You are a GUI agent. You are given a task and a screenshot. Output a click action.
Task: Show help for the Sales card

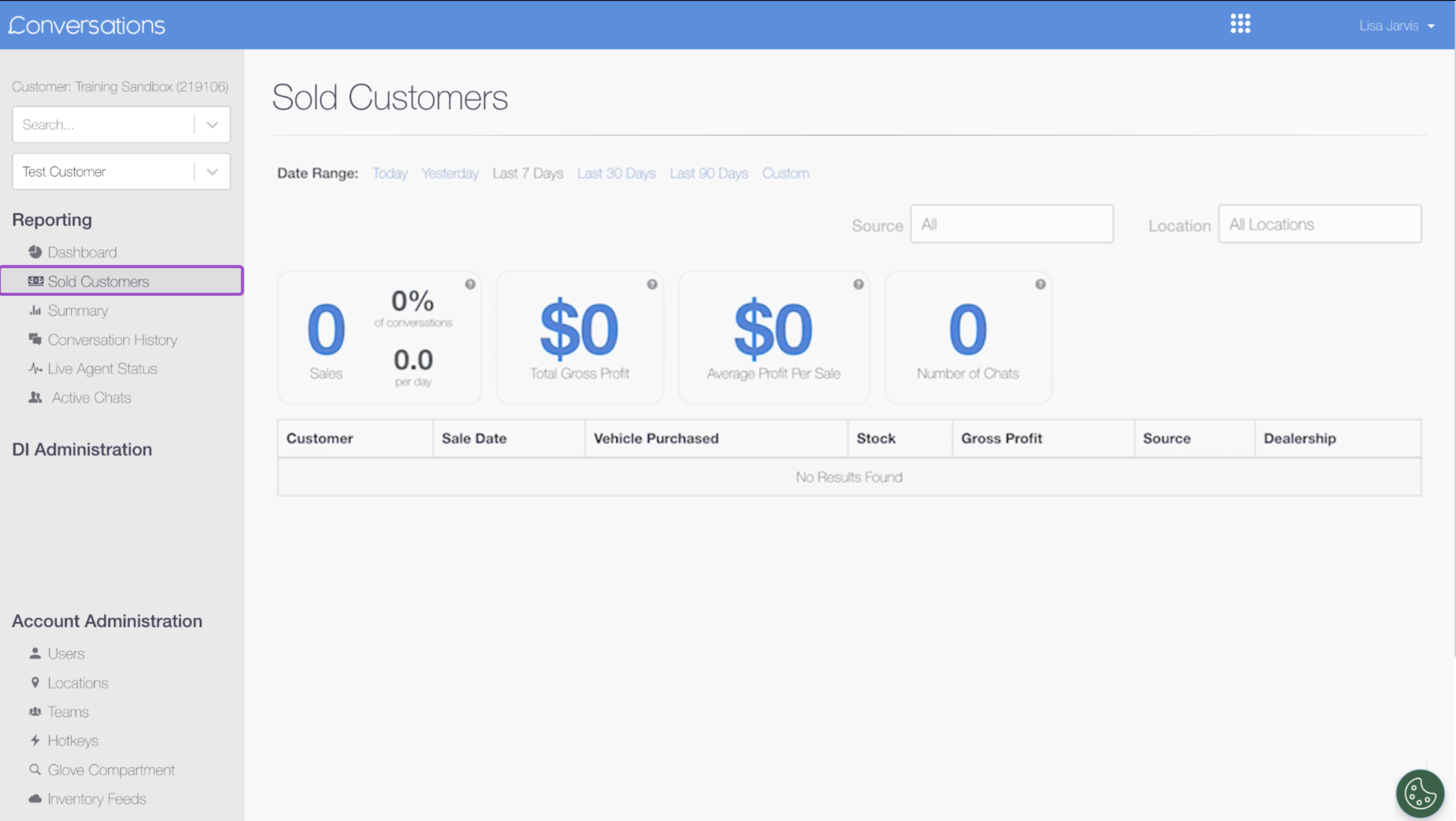tap(470, 284)
